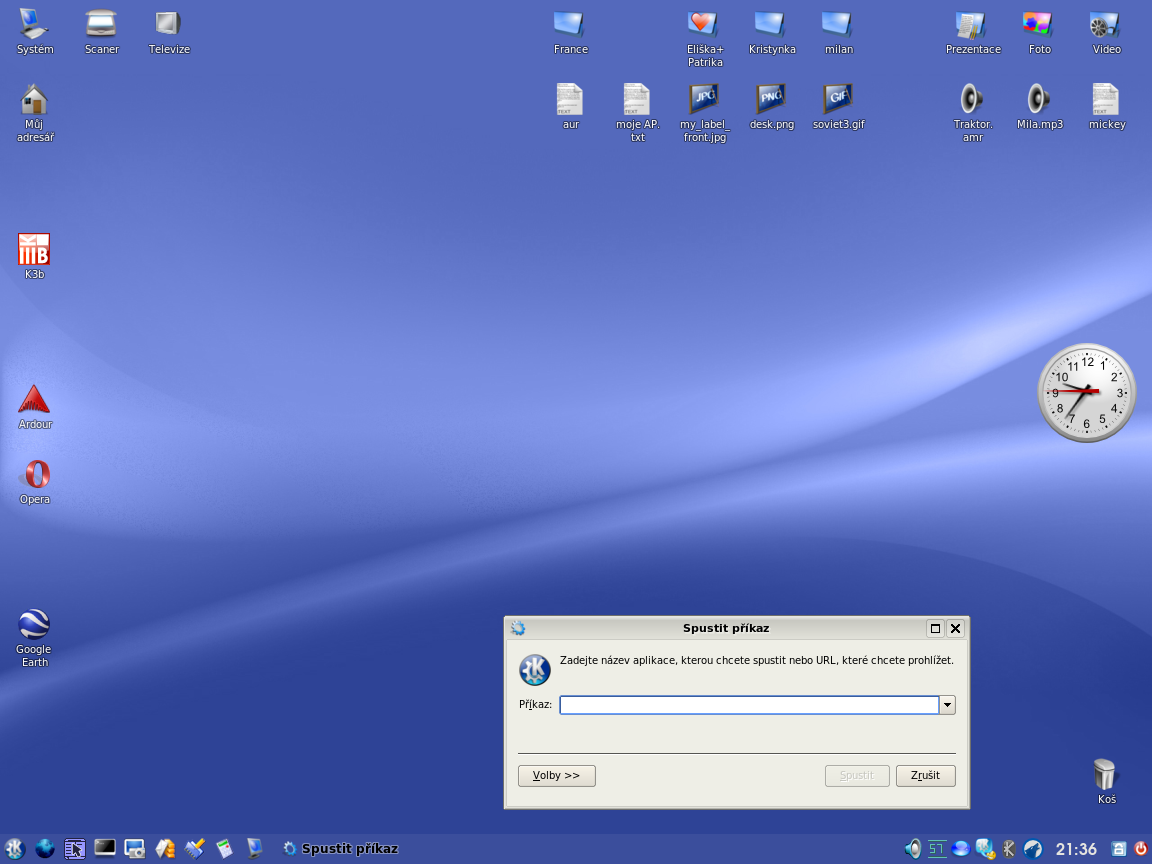Image resolution: width=1152 pixels, height=864 pixels.
Task: Open the KDE start menu
Action: pyautogui.click(x=14, y=849)
